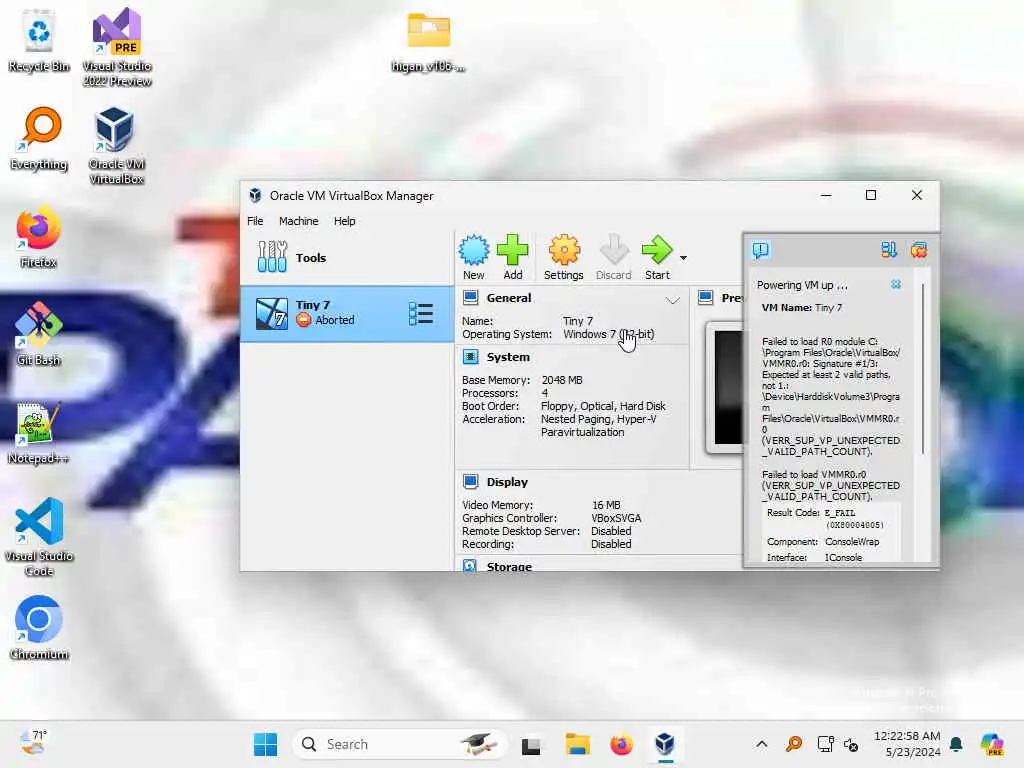Open the File menu
1024x768 pixels.
pos(255,221)
